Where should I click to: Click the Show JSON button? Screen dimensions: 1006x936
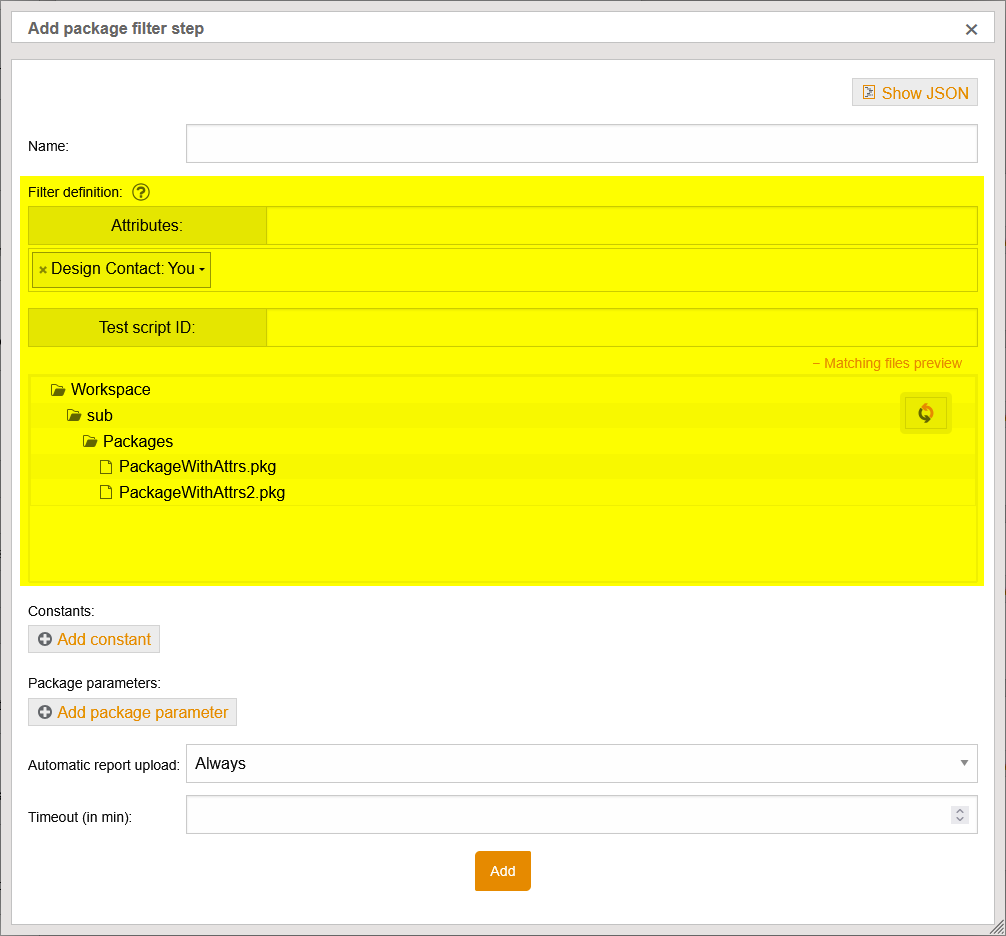point(914,92)
